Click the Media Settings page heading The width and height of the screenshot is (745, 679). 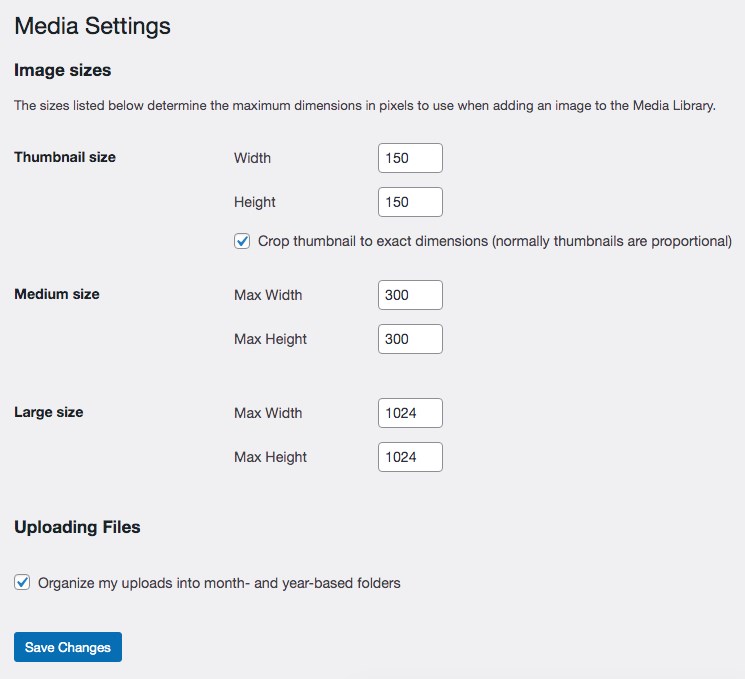click(x=92, y=26)
